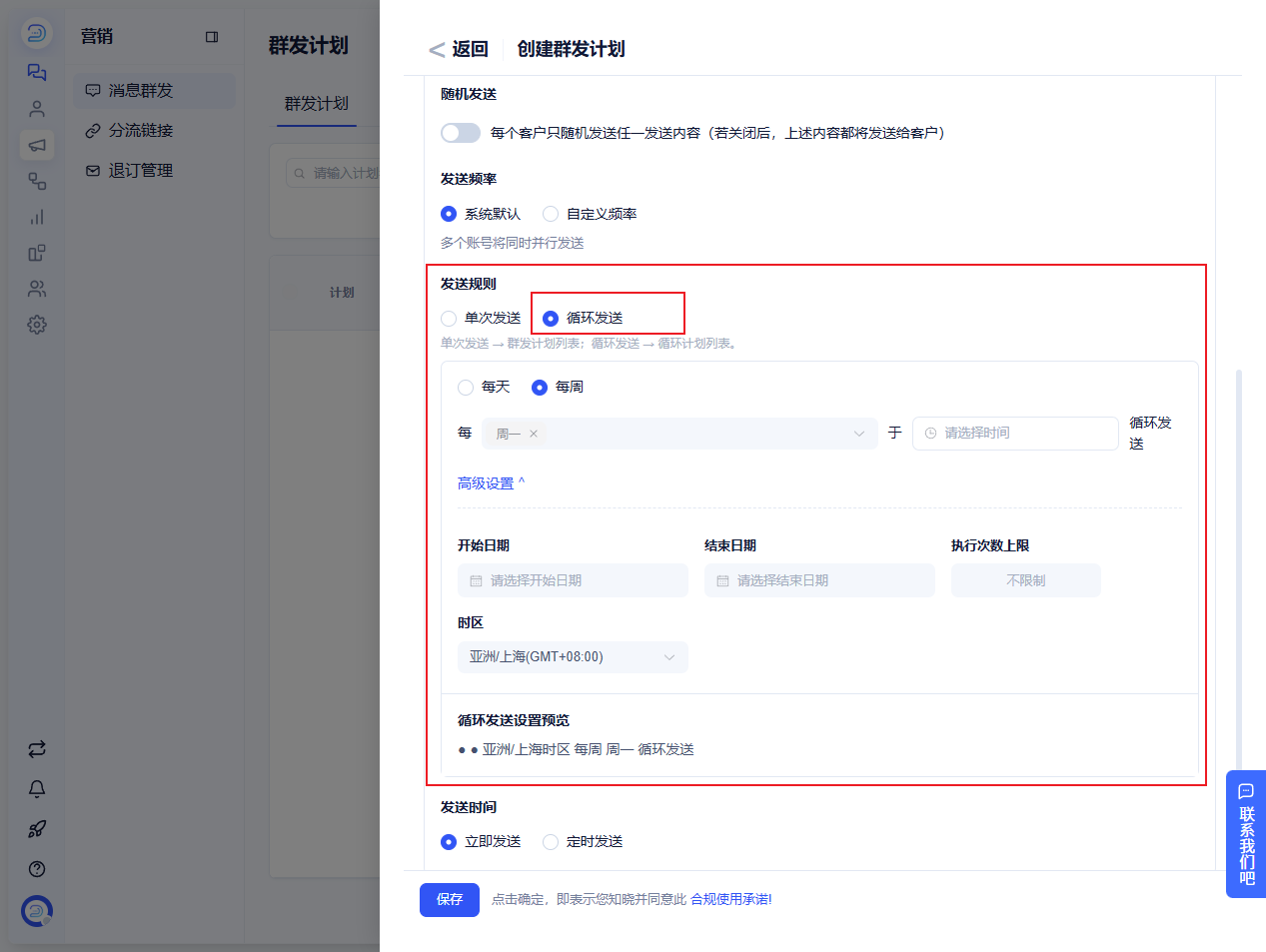
Task: Click the rocket icon in sidebar
Action: [x=37, y=829]
